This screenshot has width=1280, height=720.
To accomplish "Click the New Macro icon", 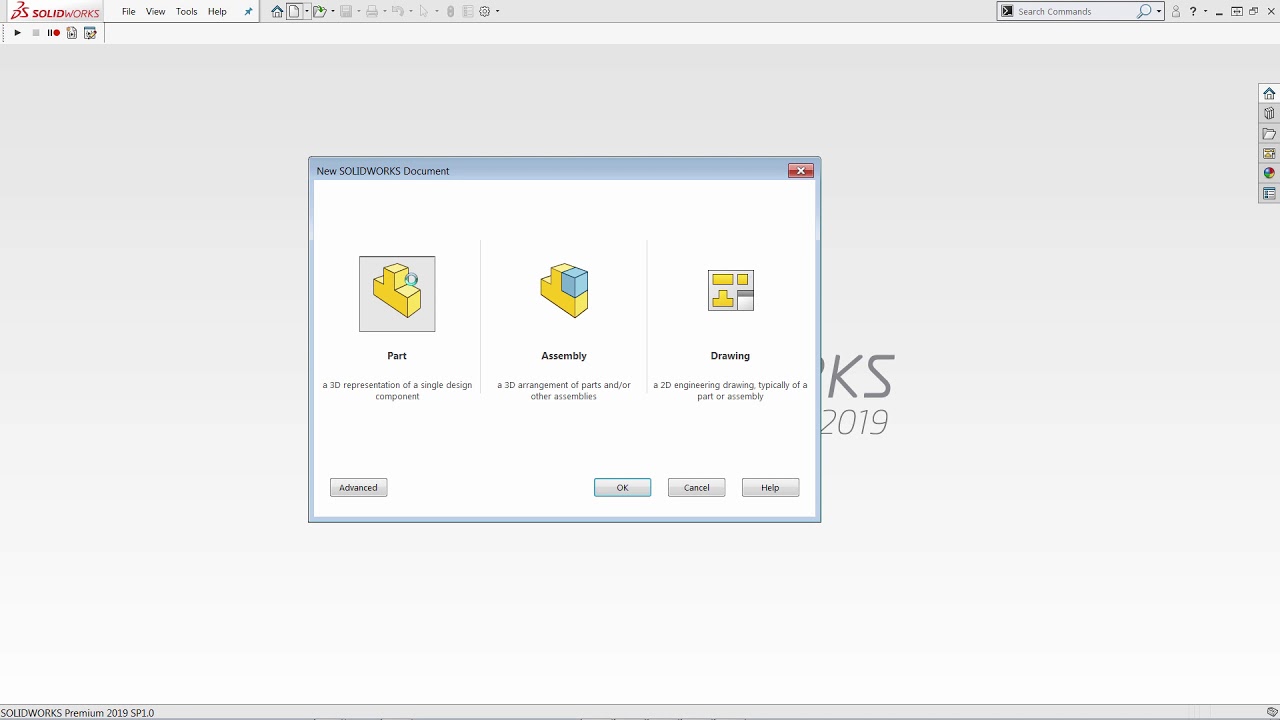I will pos(72,33).
